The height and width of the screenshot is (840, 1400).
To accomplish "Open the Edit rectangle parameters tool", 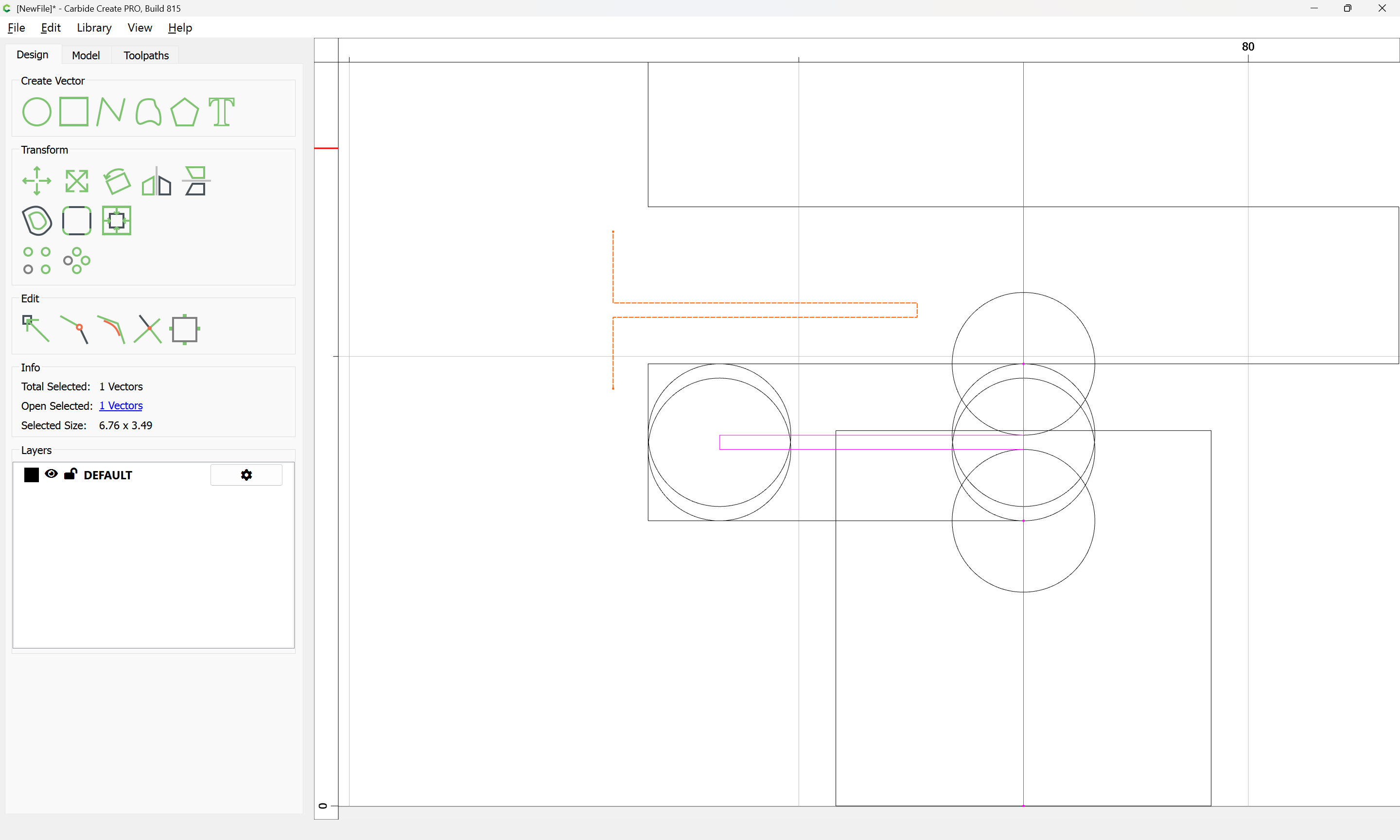I will point(184,330).
